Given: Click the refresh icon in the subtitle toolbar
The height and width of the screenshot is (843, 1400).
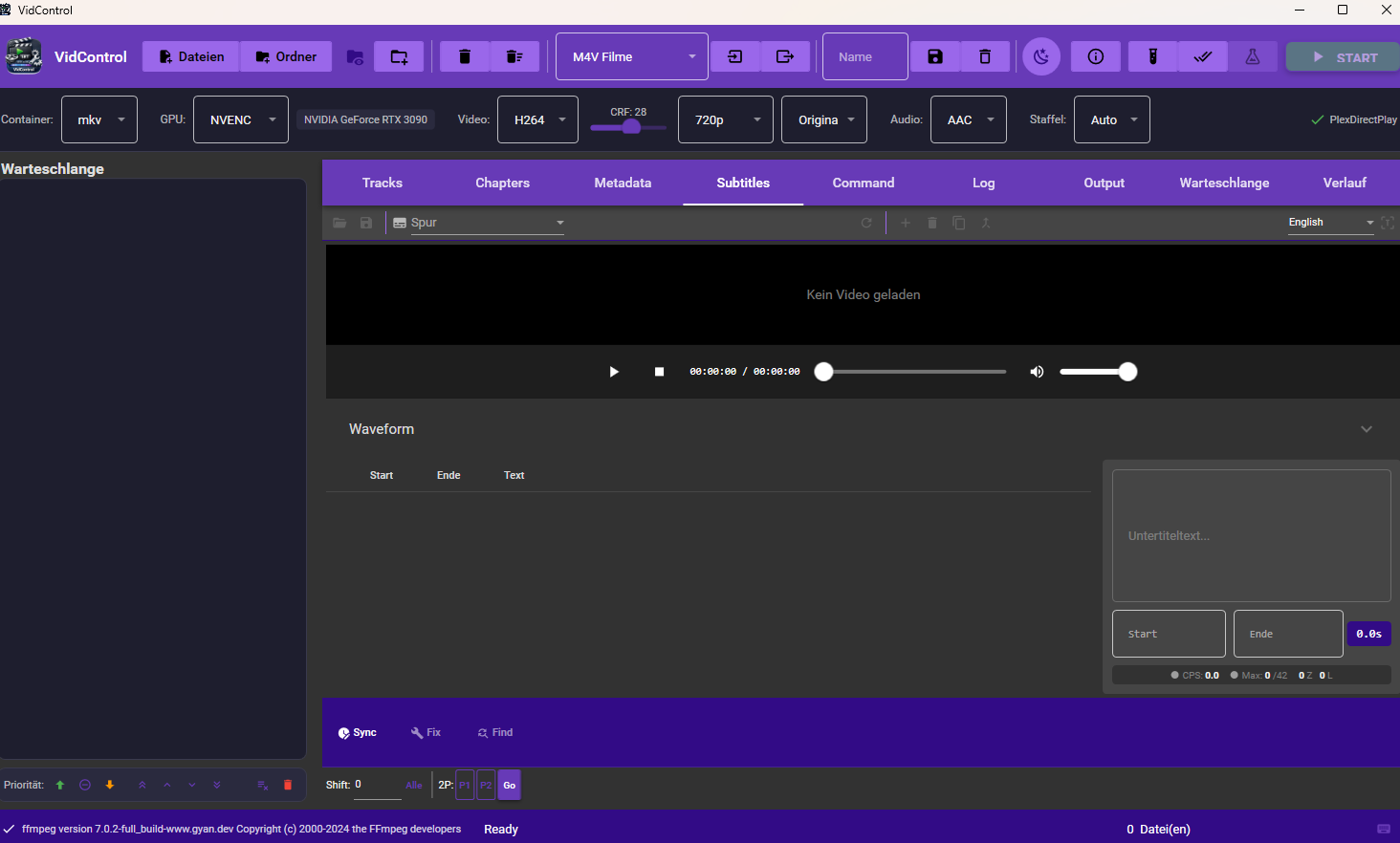Looking at the screenshot, I should [x=866, y=223].
